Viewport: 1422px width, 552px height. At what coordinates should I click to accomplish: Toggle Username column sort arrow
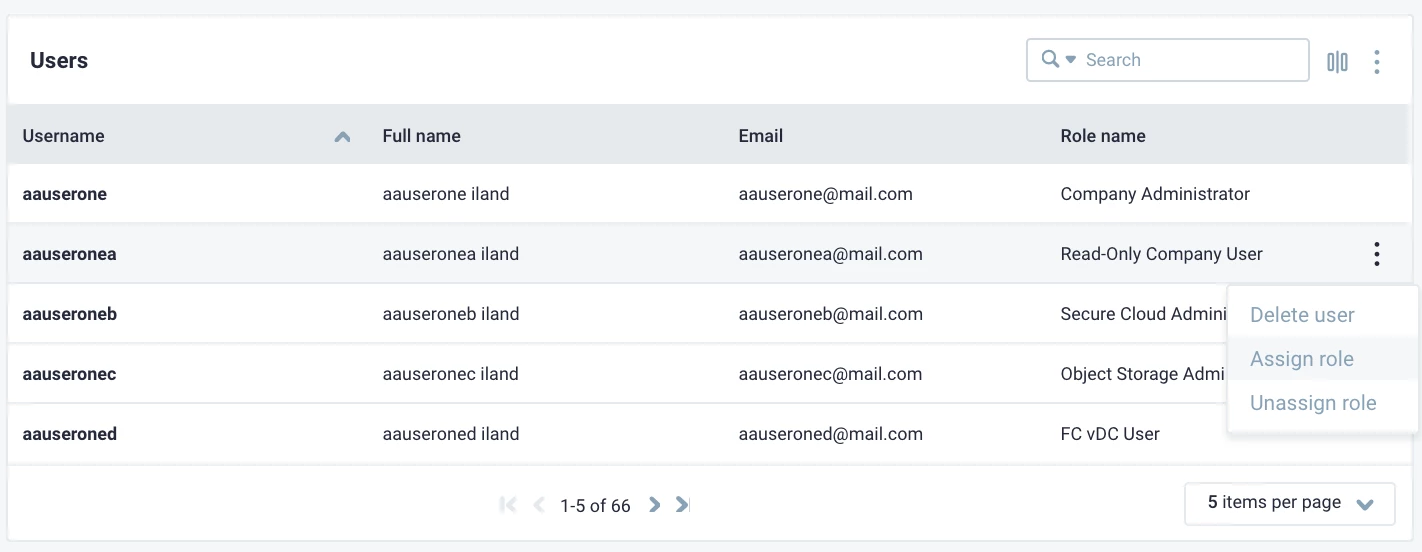pos(342,137)
